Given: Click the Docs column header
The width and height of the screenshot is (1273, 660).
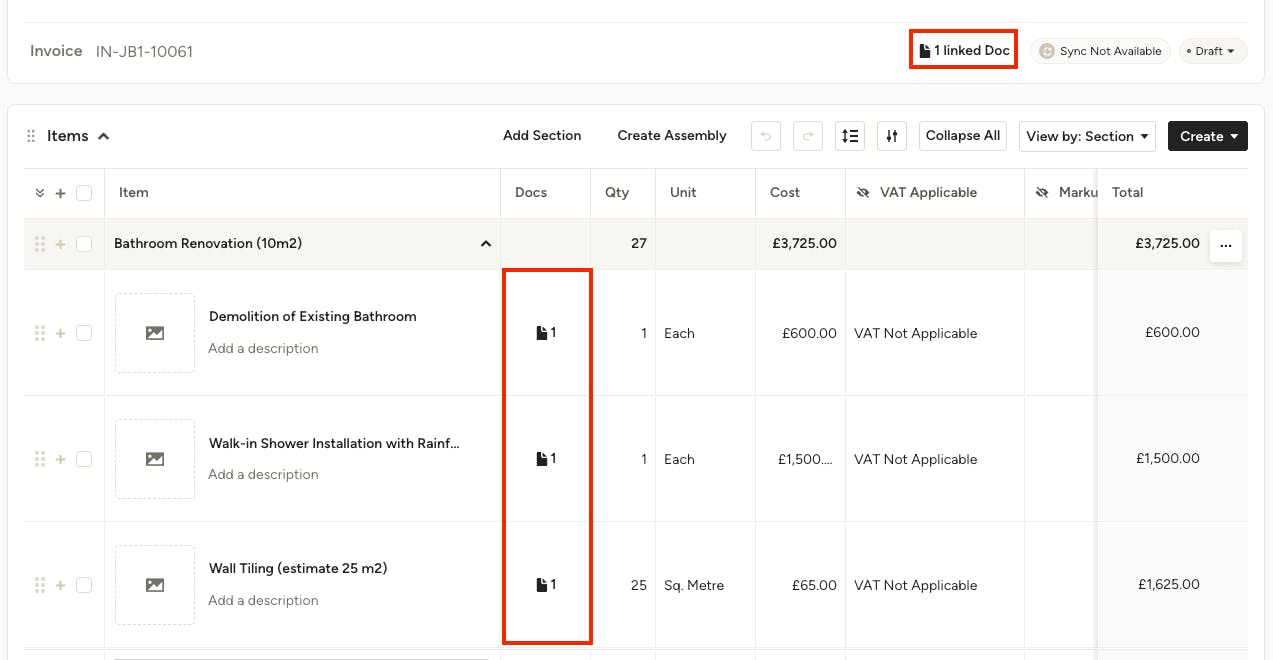Looking at the screenshot, I should point(531,192).
